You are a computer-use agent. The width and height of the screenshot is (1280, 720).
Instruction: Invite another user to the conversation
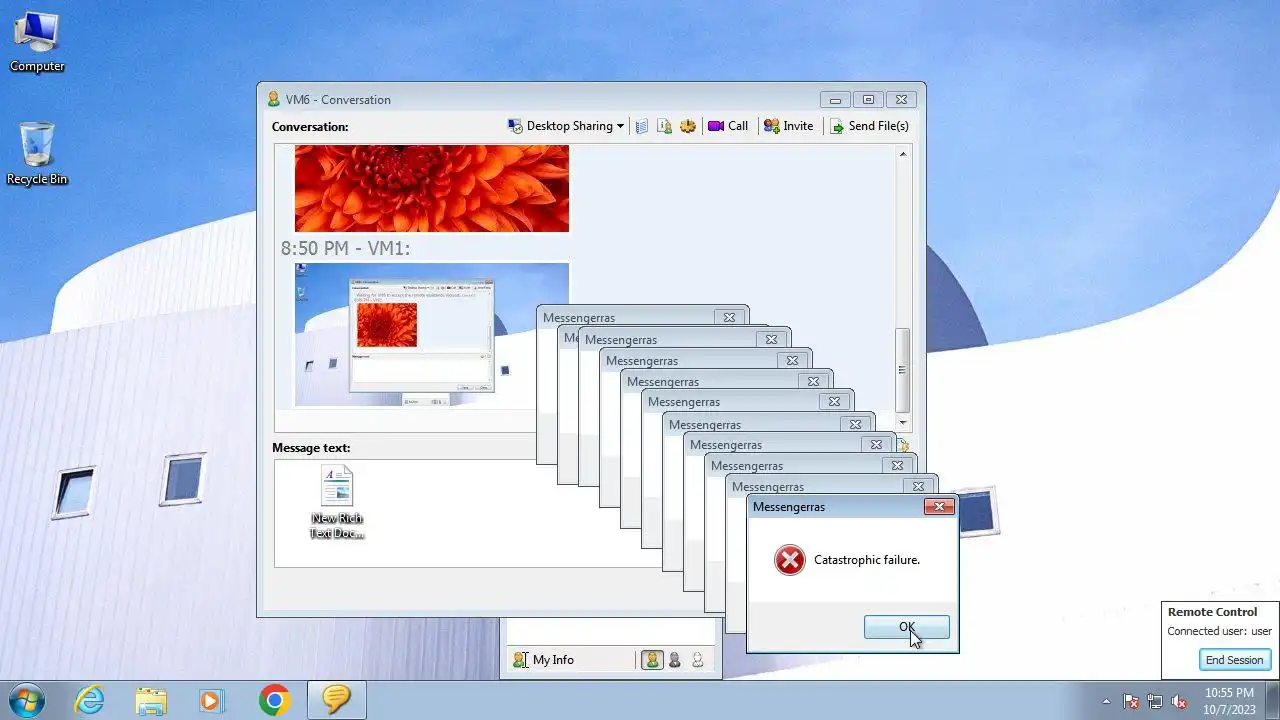(x=789, y=126)
